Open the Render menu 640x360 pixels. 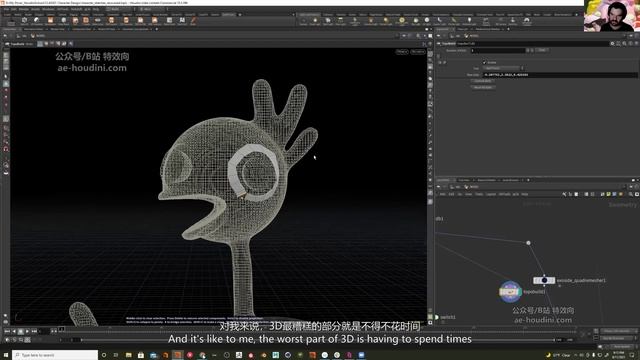click(x=24, y=9)
